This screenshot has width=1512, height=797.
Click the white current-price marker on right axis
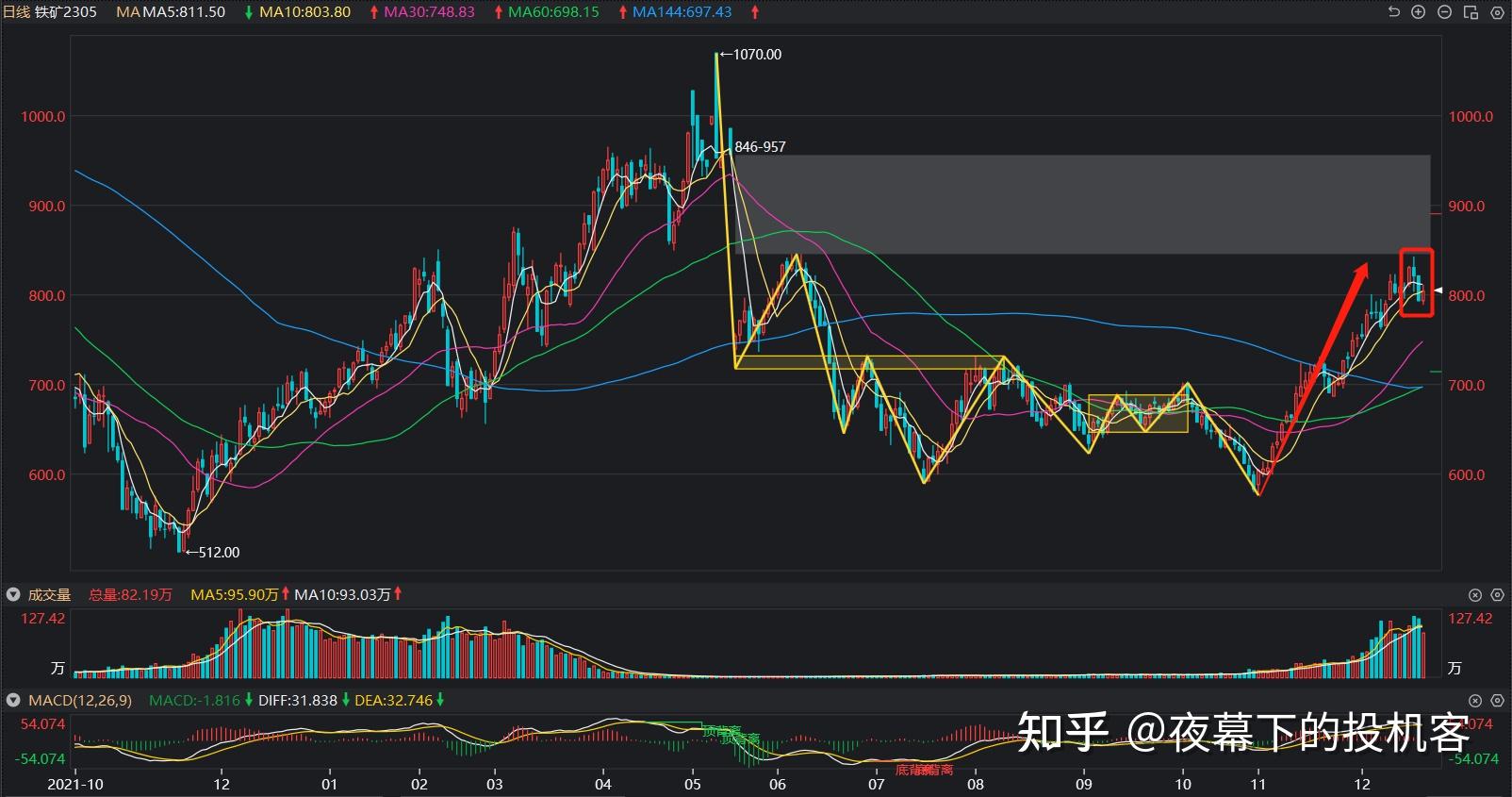[x=1438, y=291]
